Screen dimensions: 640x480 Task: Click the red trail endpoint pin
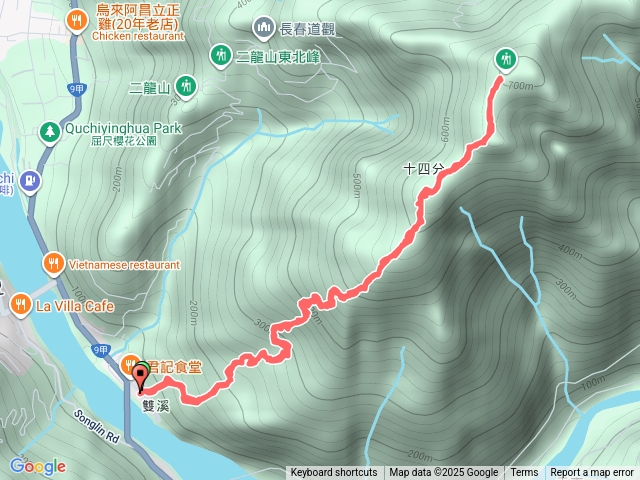click(141, 379)
